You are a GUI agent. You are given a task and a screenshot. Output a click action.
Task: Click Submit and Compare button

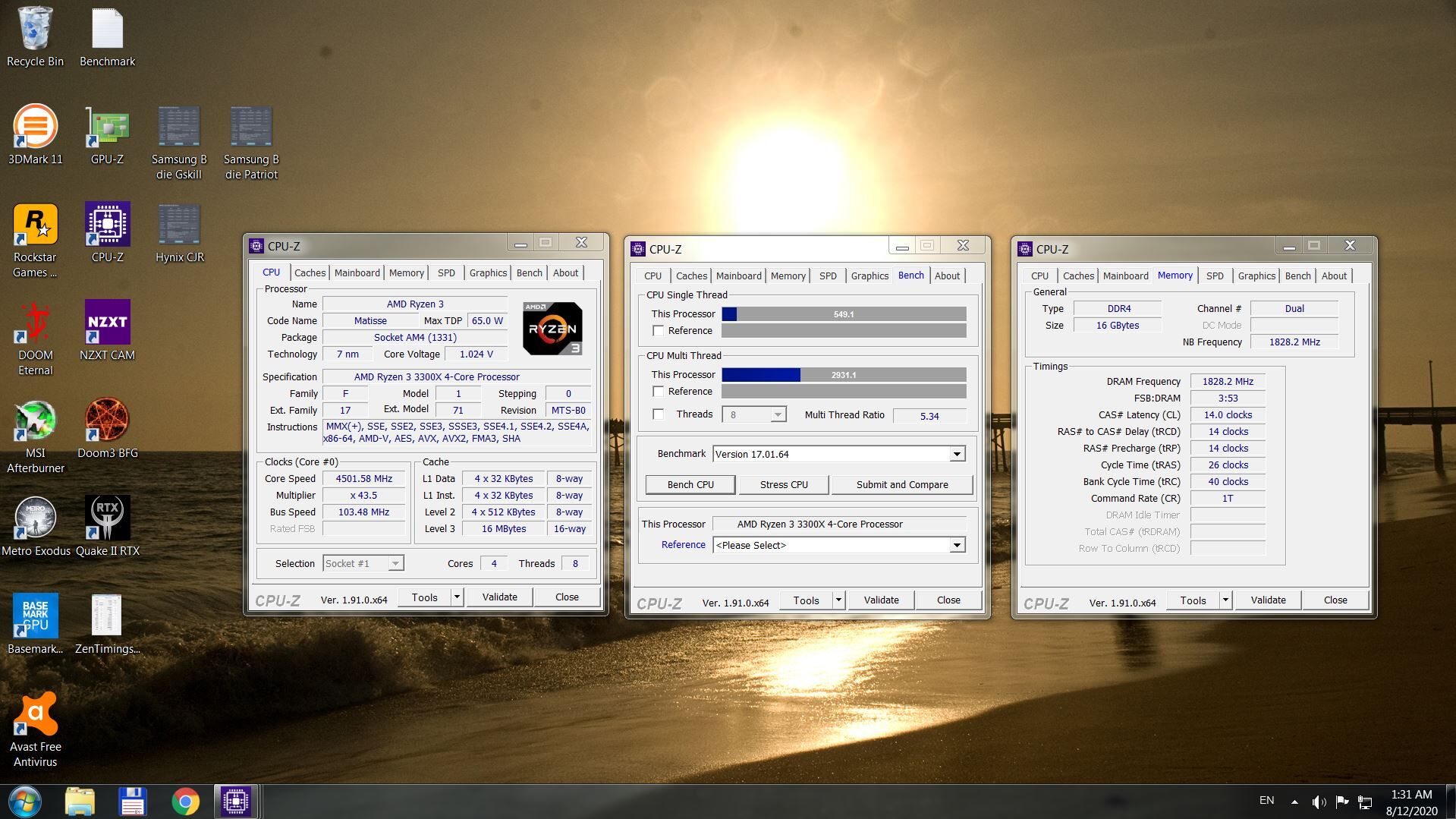(x=902, y=485)
